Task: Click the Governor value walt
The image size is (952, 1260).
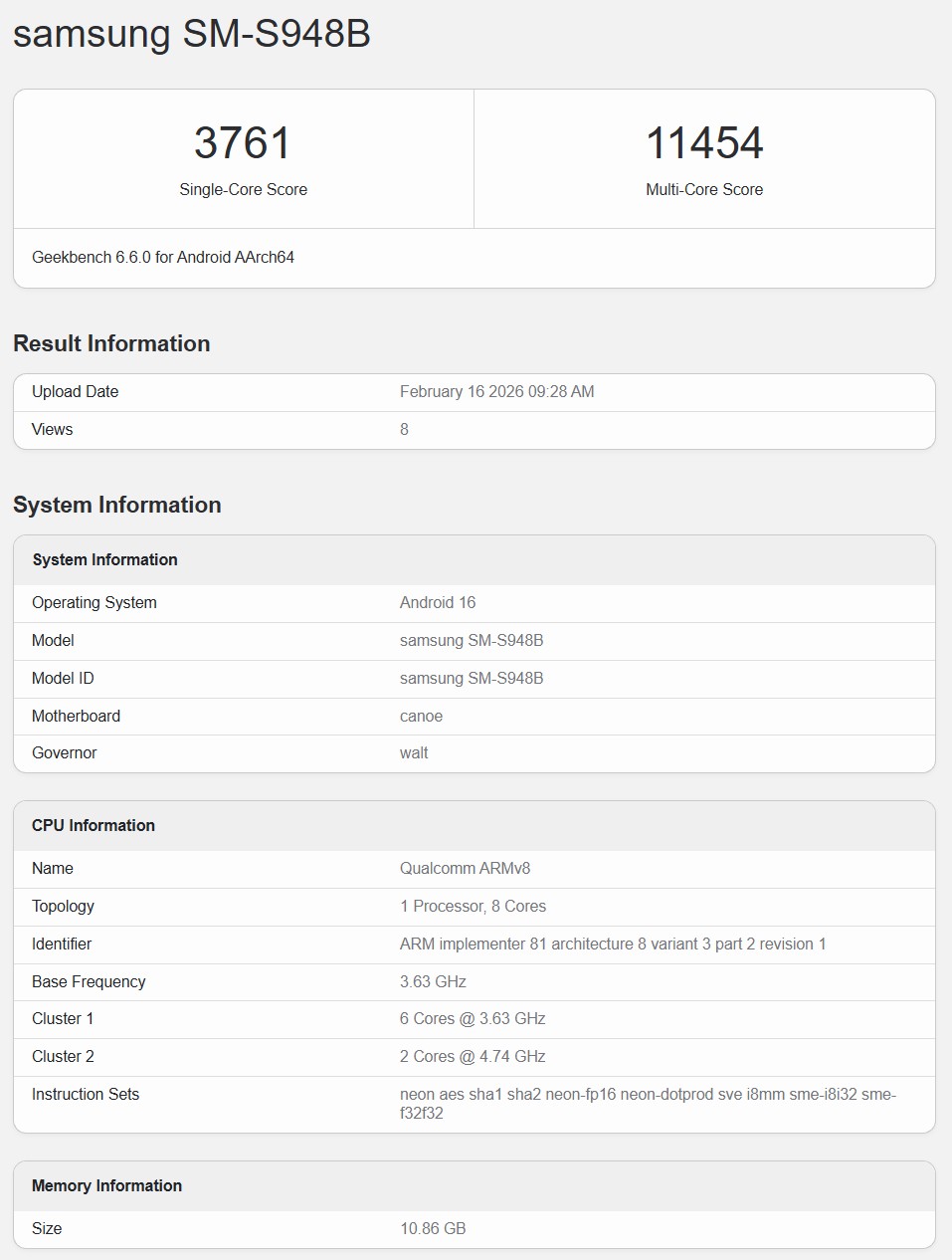Action: [414, 753]
